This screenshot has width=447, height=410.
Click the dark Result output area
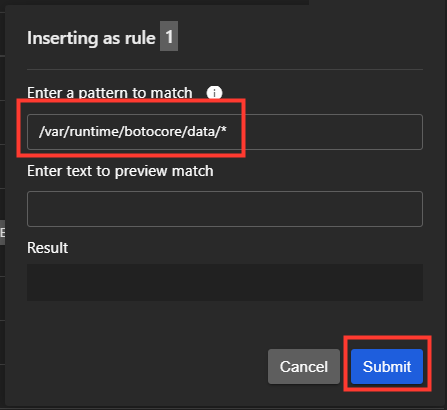pos(225,282)
